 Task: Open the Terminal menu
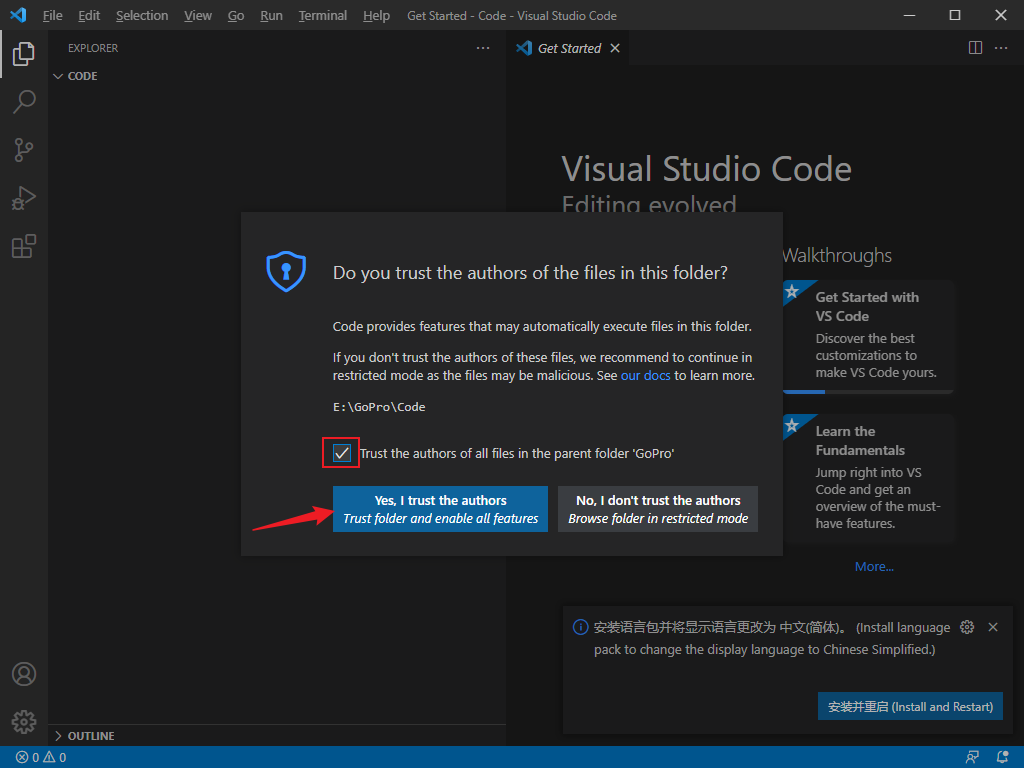pyautogui.click(x=322, y=16)
